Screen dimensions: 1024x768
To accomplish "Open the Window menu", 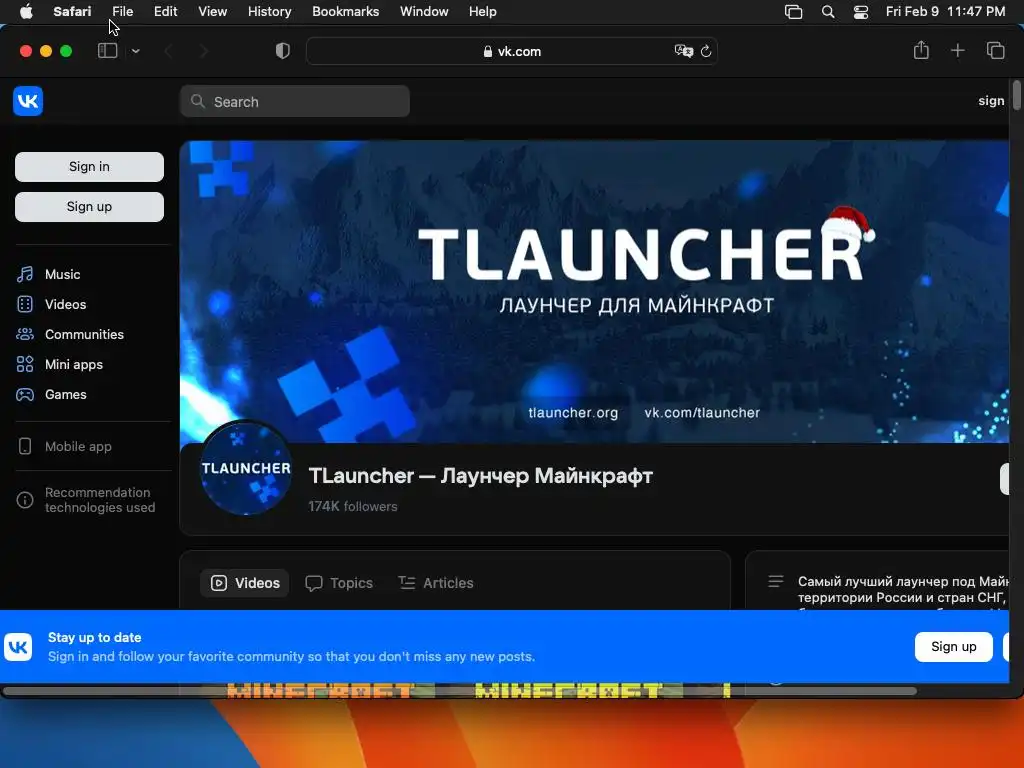I will coord(424,12).
